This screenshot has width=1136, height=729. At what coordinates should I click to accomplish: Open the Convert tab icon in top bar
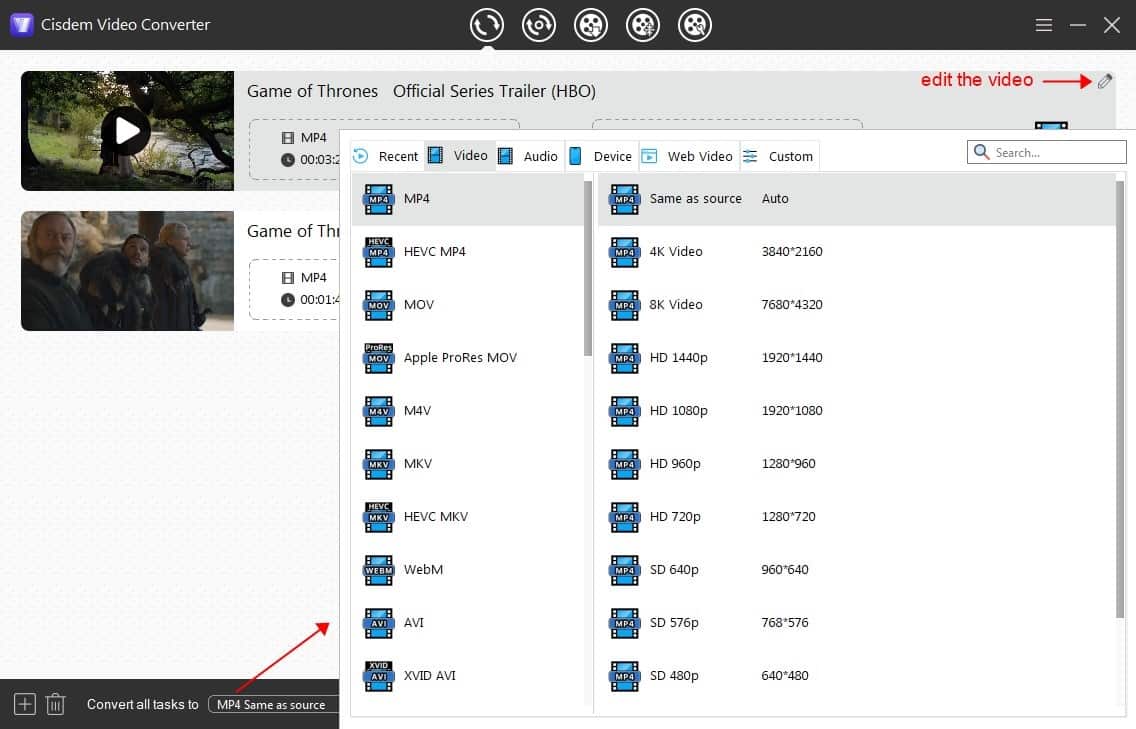pyautogui.click(x=487, y=25)
